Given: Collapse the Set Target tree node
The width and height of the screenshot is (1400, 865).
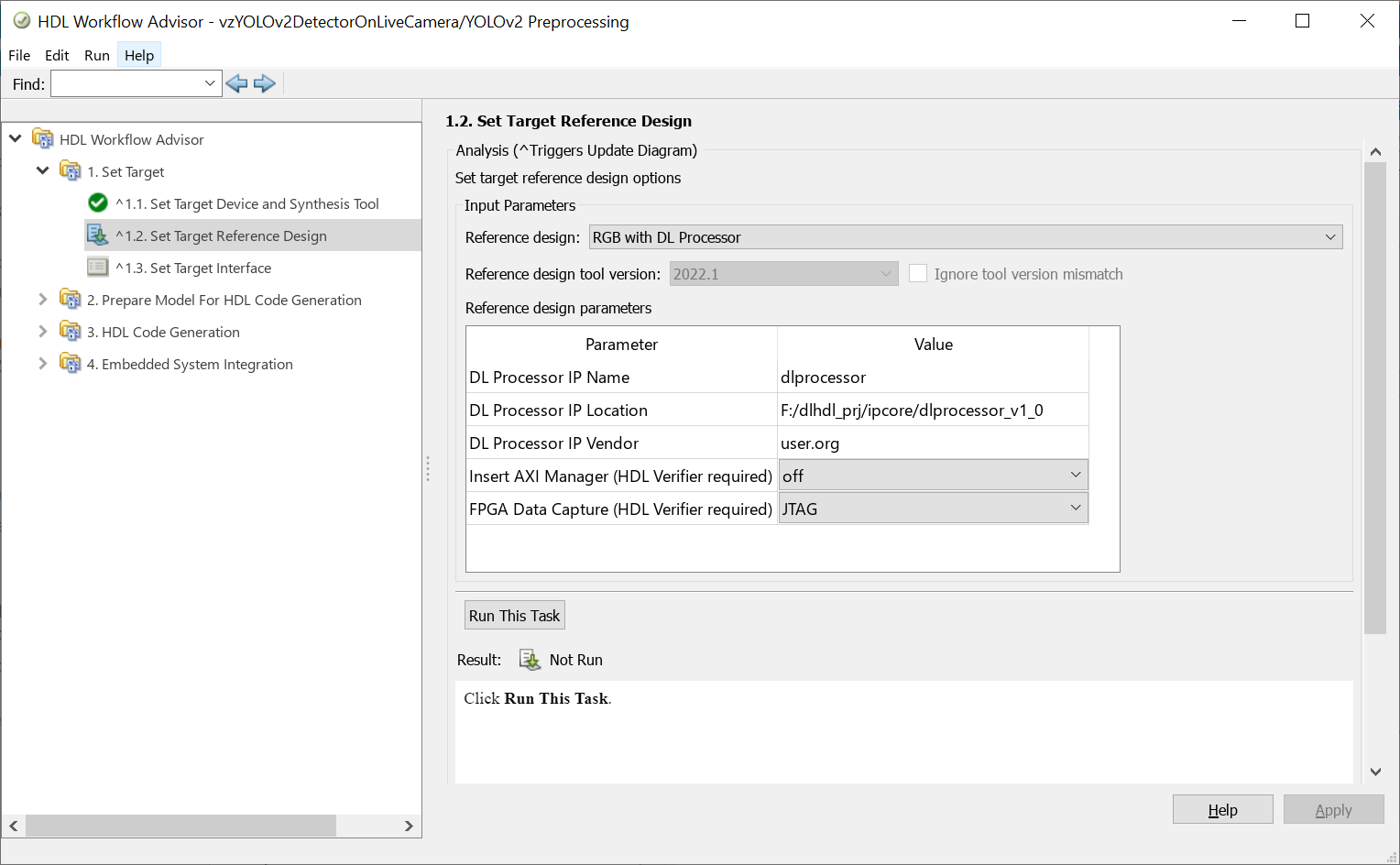Looking at the screenshot, I should coord(42,171).
